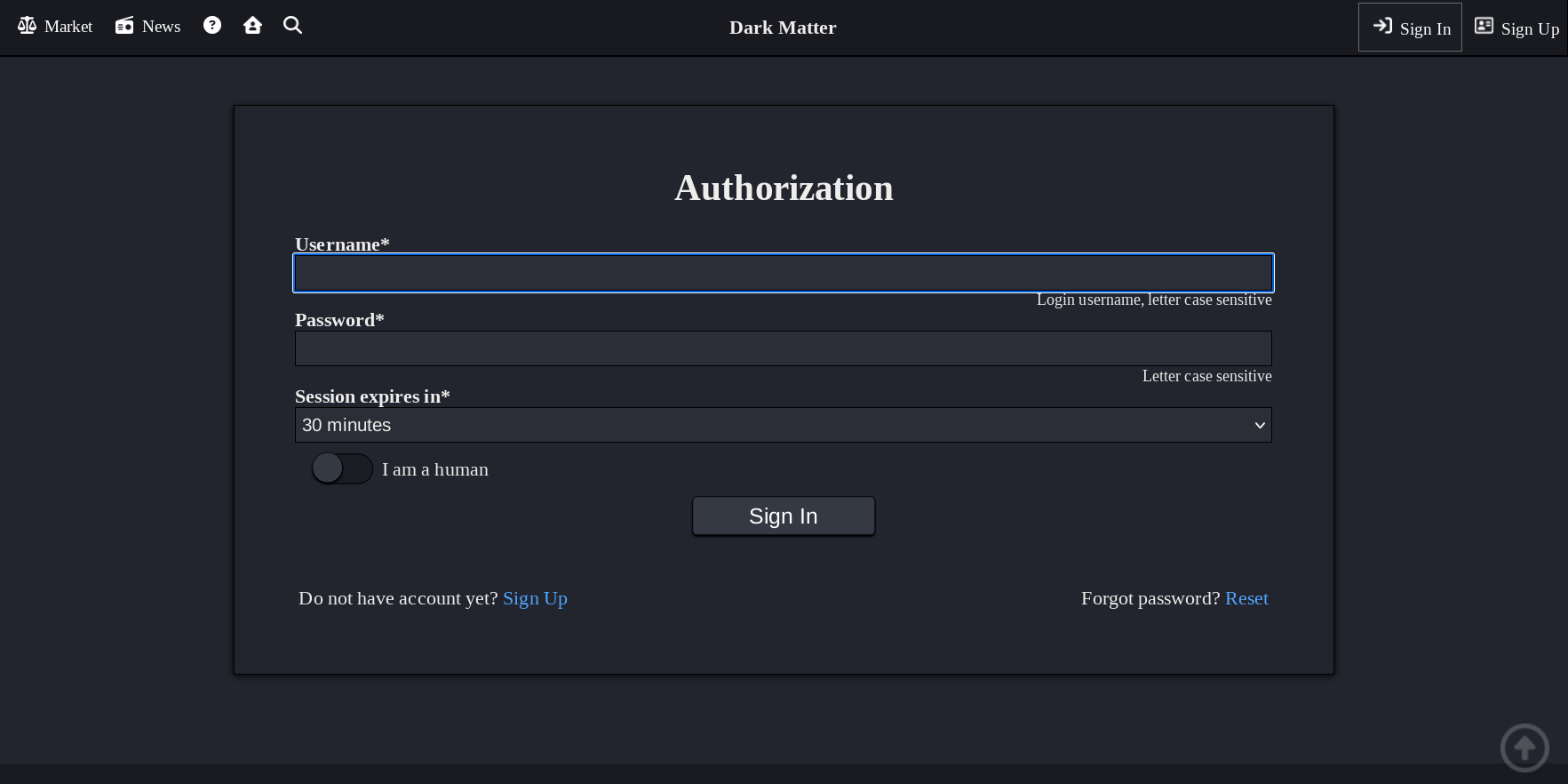
Task: Click the 'Reset' forgot password link
Action: [1246, 598]
